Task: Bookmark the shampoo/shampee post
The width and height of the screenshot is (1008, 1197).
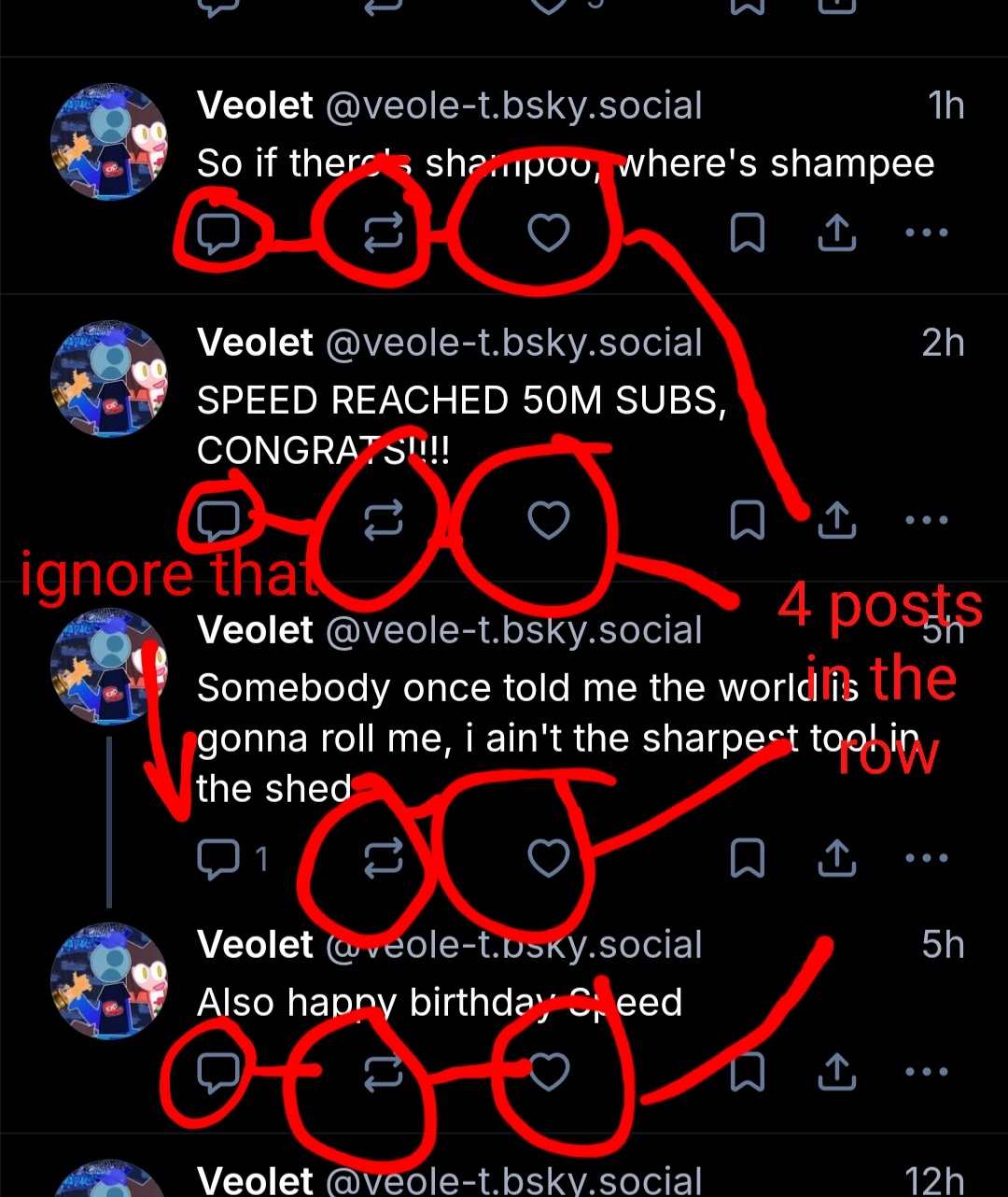Action: tap(746, 232)
